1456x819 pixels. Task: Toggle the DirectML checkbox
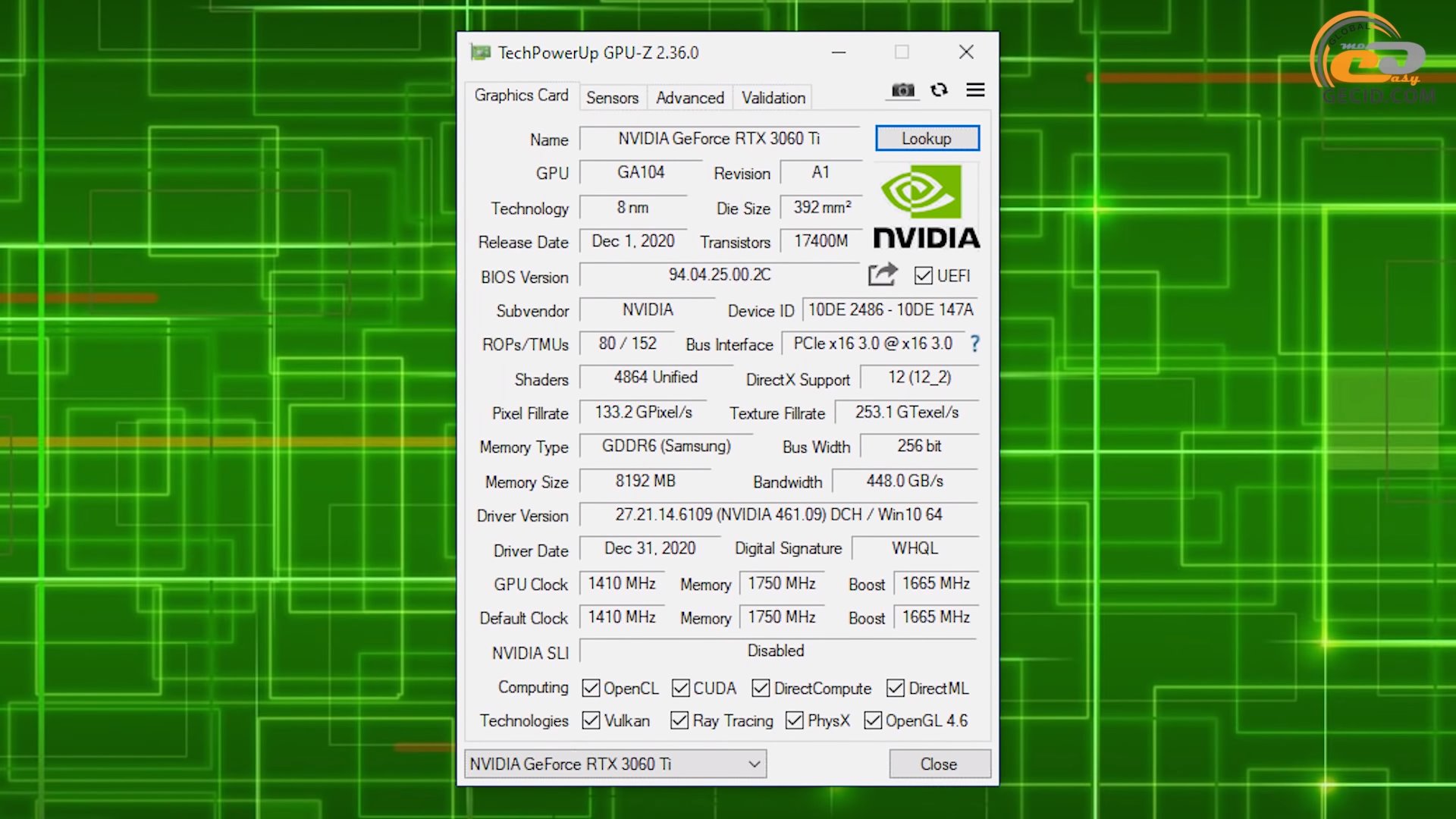[896, 688]
